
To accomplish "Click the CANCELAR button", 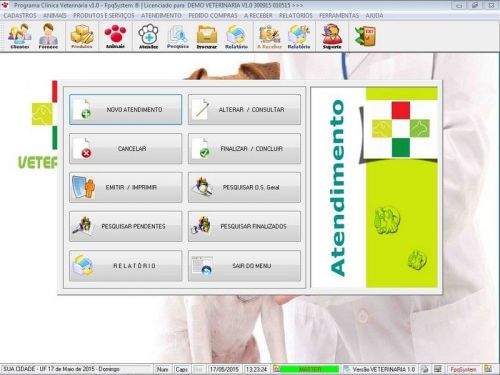I will click(126, 149).
